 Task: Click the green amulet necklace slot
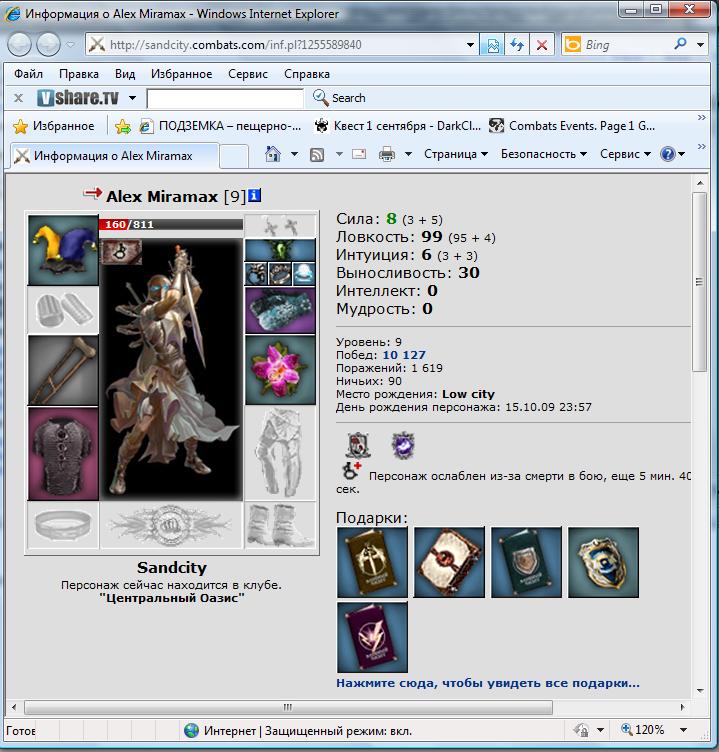point(280,250)
